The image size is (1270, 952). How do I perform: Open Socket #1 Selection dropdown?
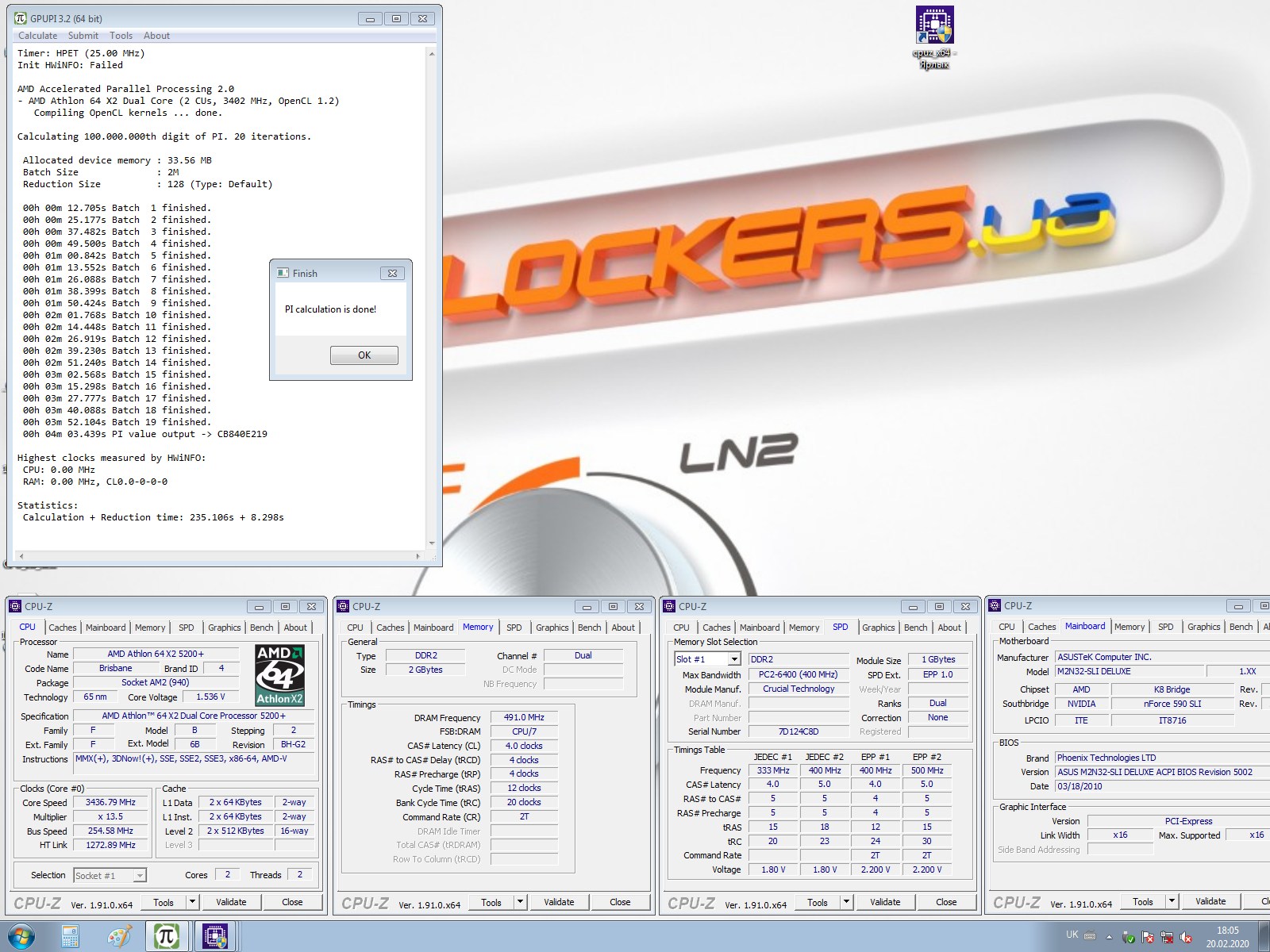click(x=110, y=876)
